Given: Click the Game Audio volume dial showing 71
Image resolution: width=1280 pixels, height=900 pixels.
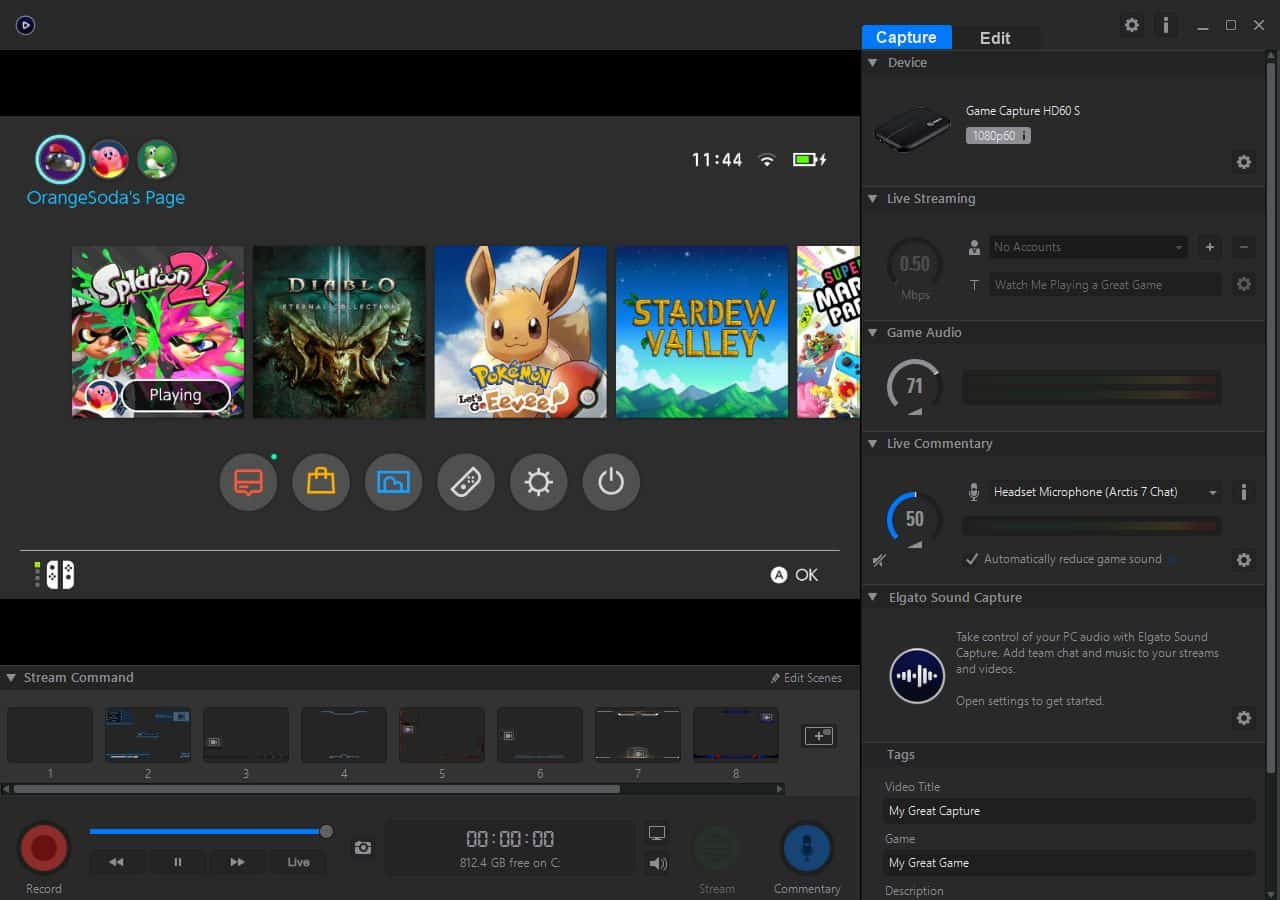Looking at the screenshot, I should 914,387.
